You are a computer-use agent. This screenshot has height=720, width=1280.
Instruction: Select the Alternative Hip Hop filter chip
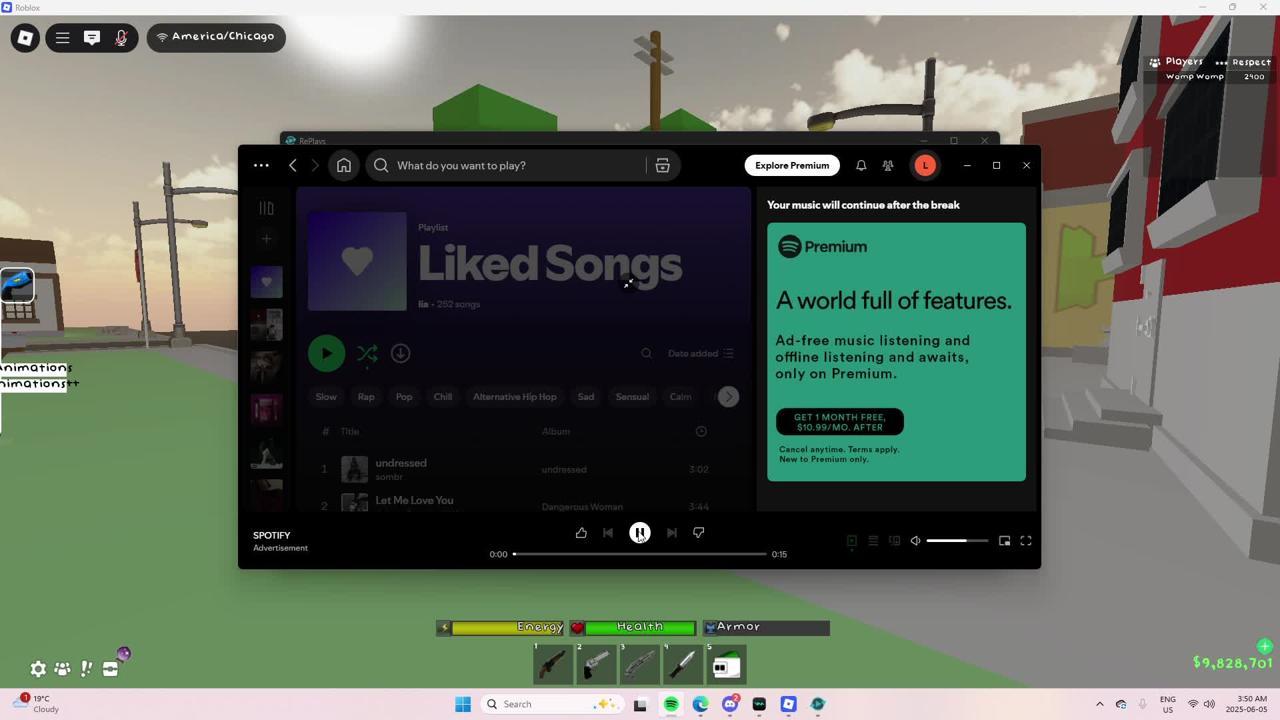click(514, 397)
